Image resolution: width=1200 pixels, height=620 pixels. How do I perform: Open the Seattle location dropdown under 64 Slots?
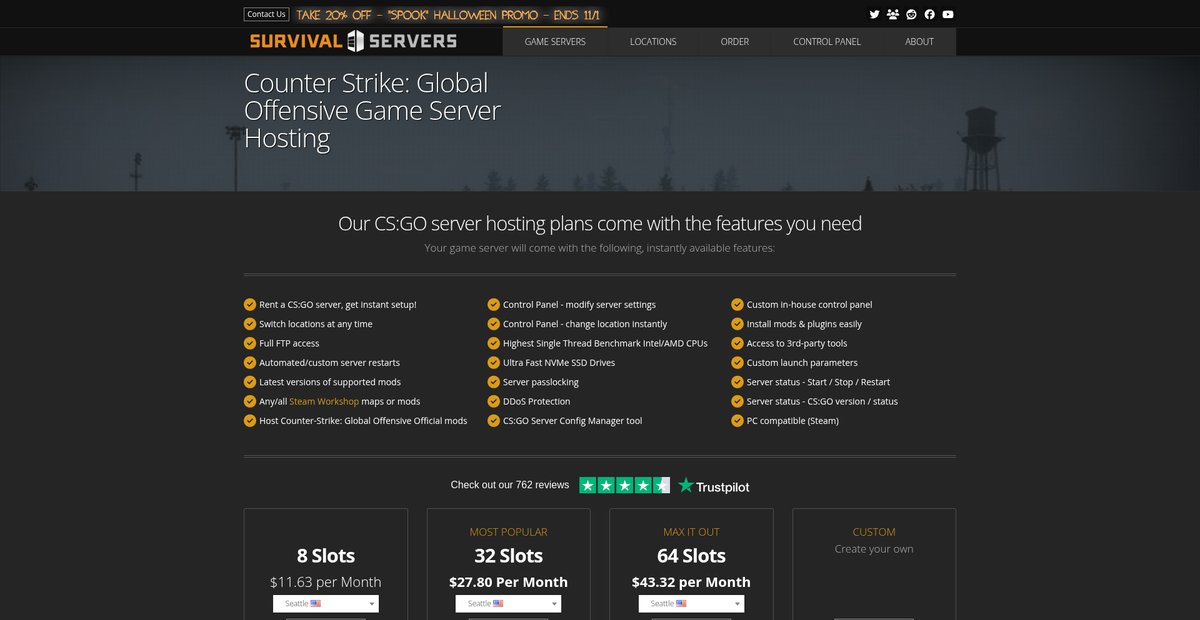tap(691, 604)
